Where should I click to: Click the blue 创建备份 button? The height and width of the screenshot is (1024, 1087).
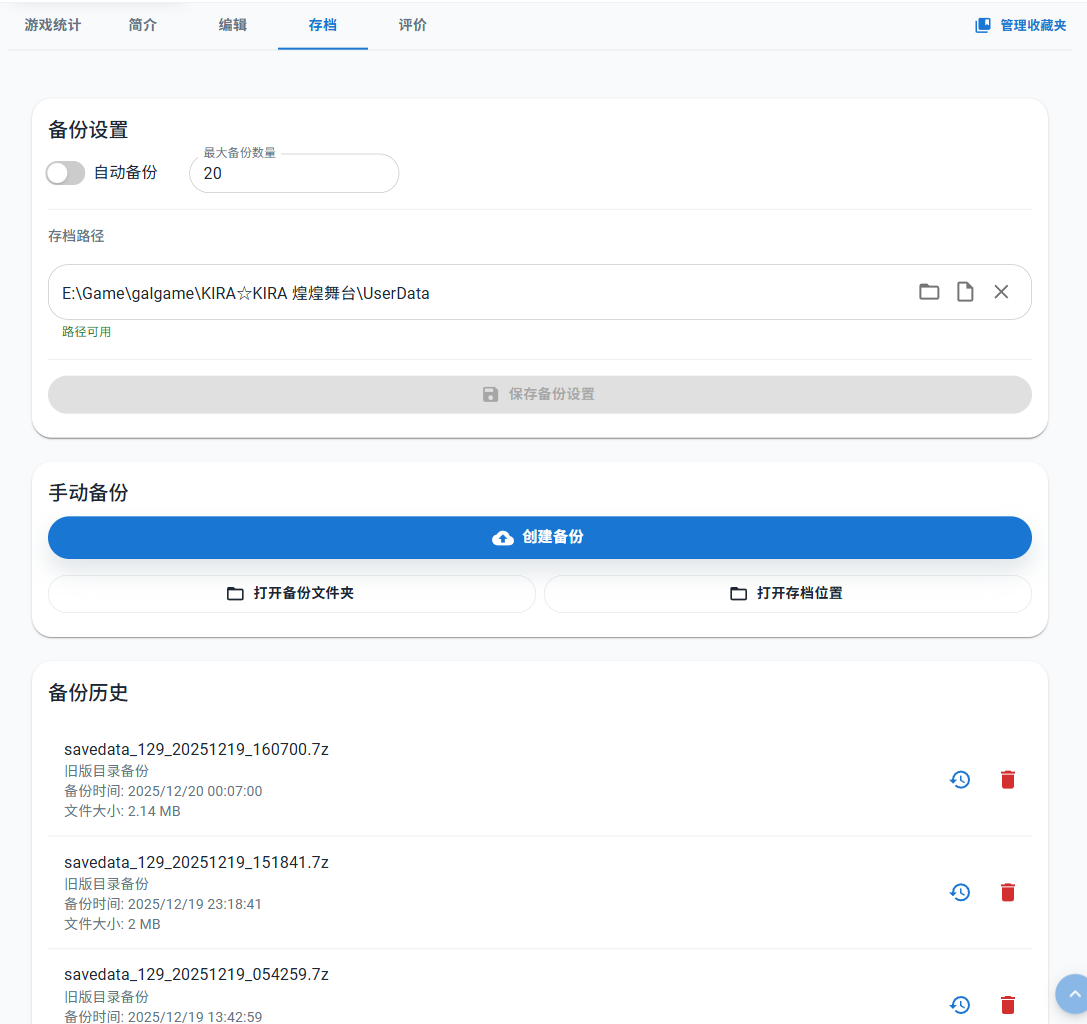(x=539, y=537)
